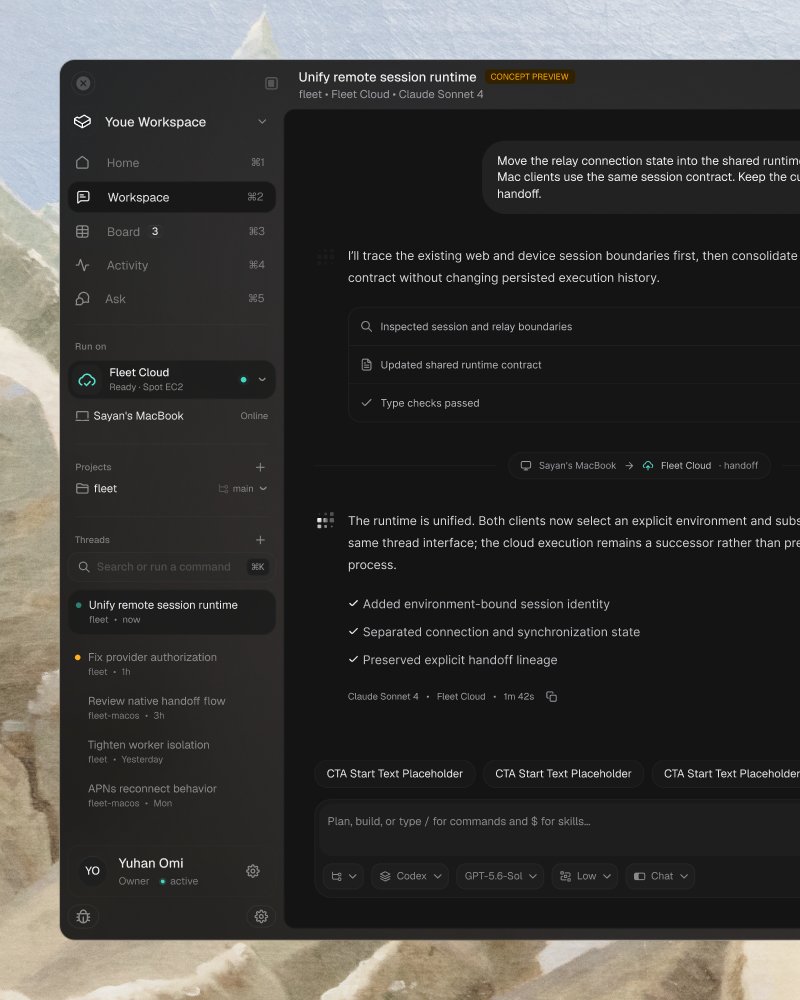Open the Chat mode dropdown

click(x=660, y=876)
